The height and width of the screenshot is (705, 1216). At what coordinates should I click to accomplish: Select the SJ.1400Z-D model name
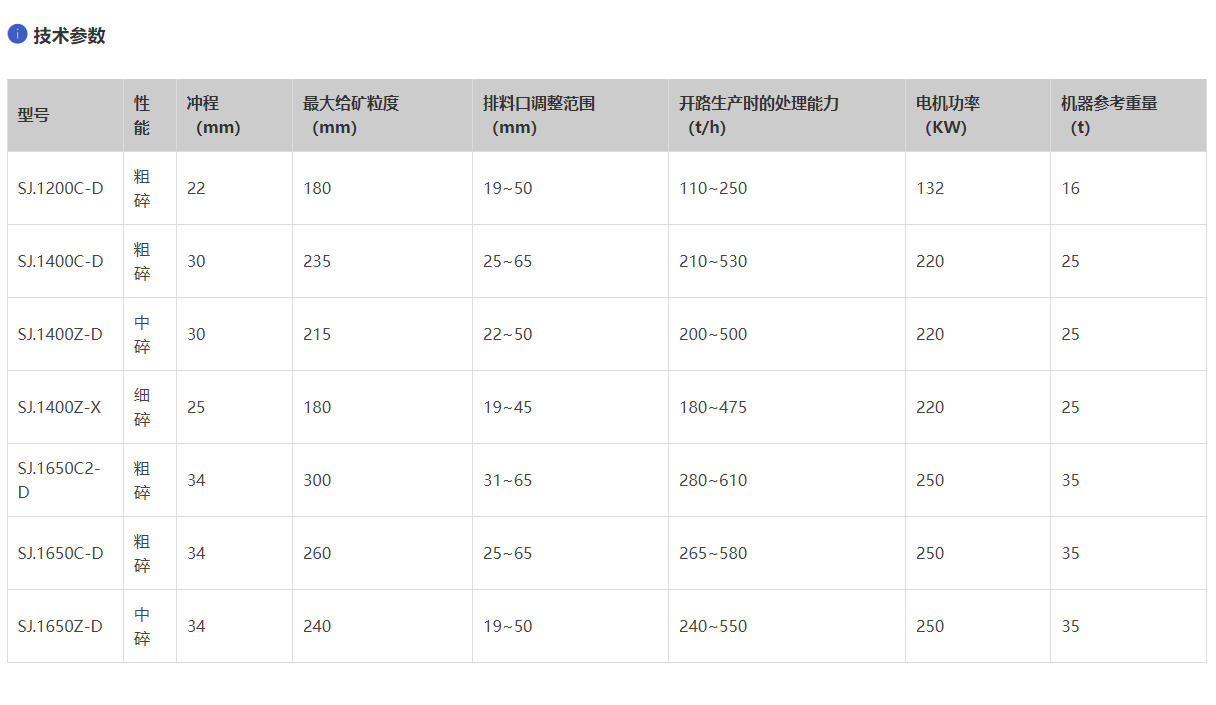[x=60, y=334]
